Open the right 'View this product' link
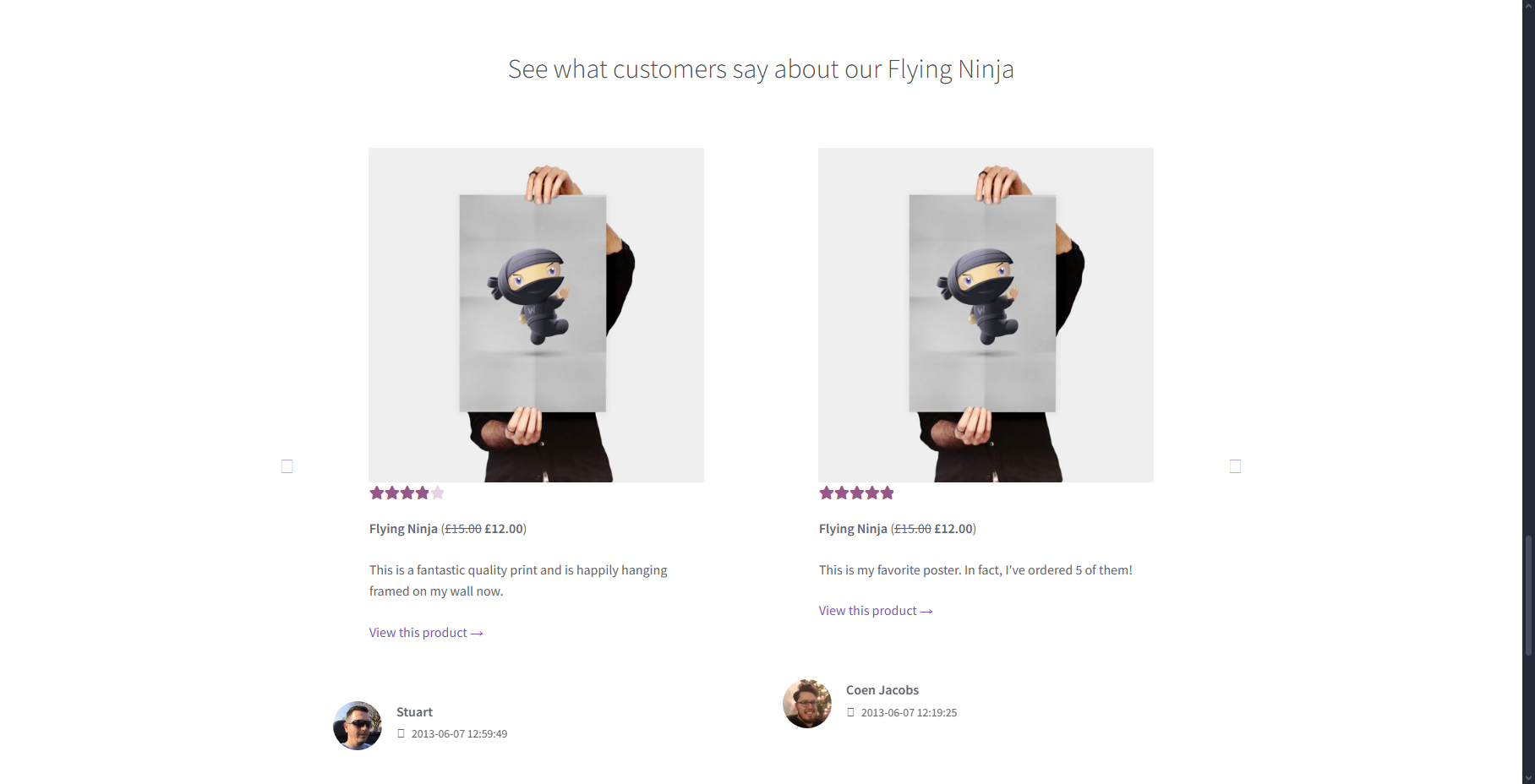This screenshot has width=1535, height=784. coord(866,610)
